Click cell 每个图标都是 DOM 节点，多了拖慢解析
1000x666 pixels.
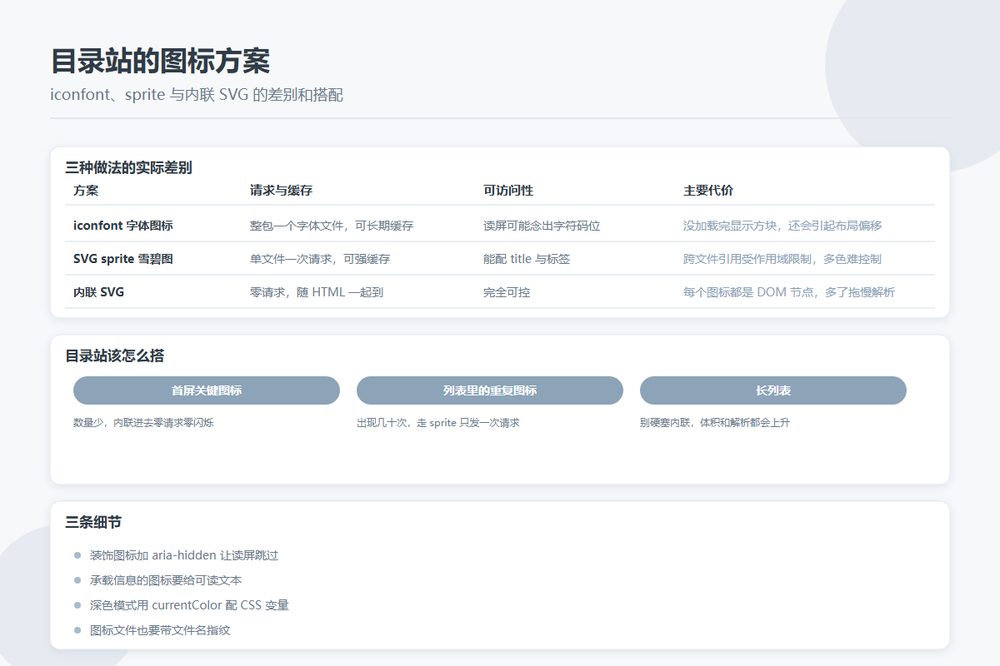[789, 292]
